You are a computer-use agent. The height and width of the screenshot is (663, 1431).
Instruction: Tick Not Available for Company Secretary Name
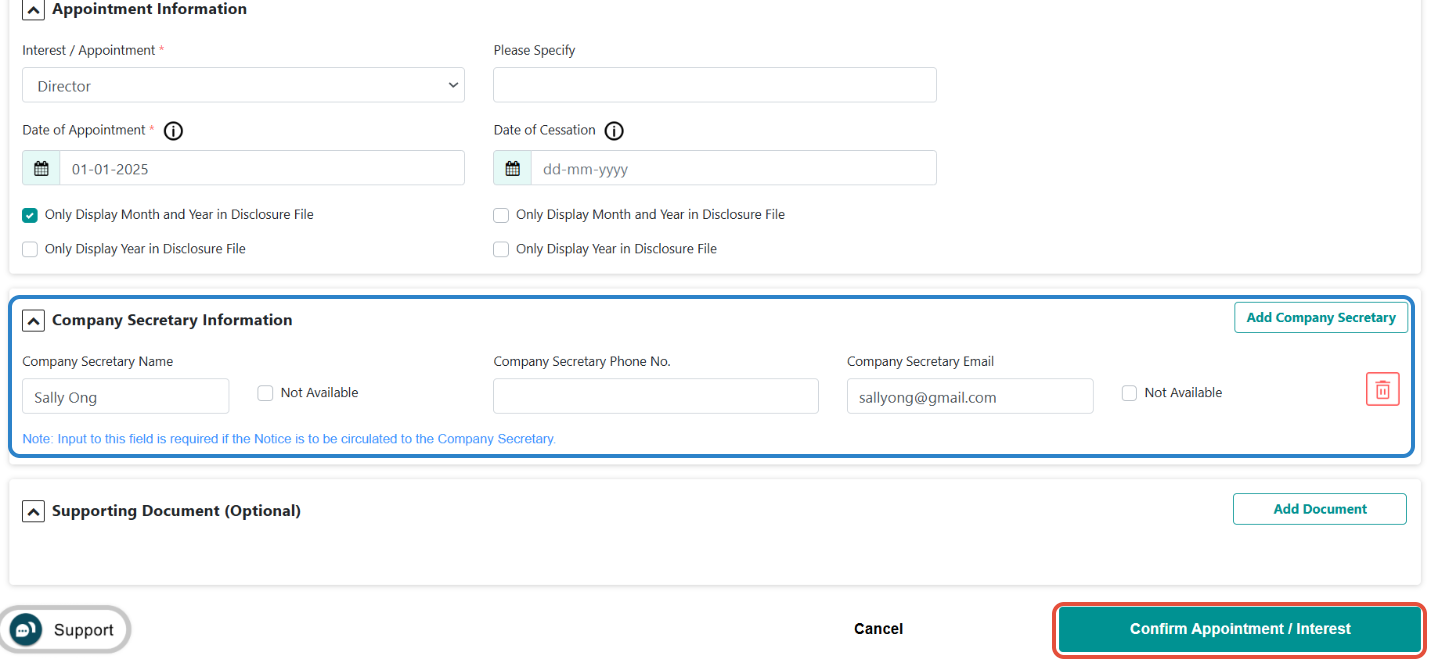(x=265, y=393)
